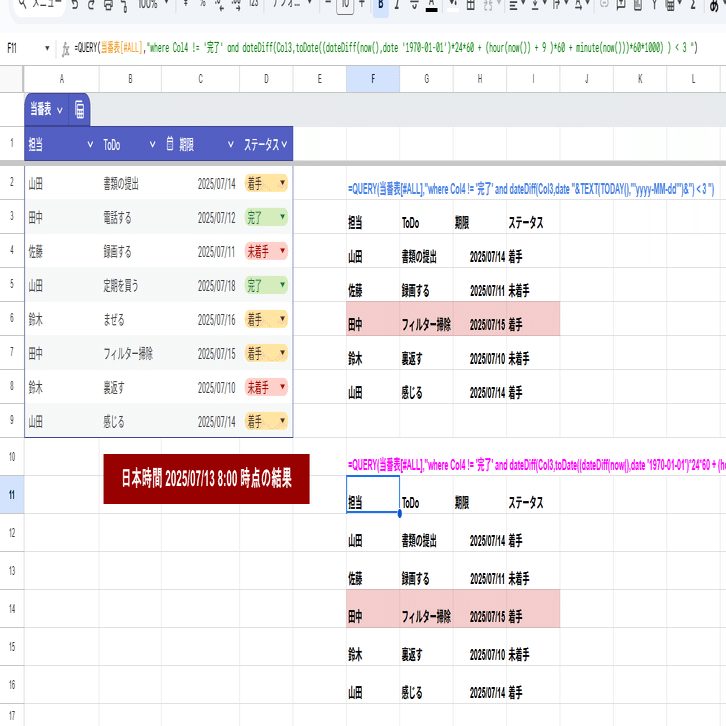Open the zoom 100% dropdown
Image resolution: width=726 pixels, height=726 pixels.
(153, 5)
